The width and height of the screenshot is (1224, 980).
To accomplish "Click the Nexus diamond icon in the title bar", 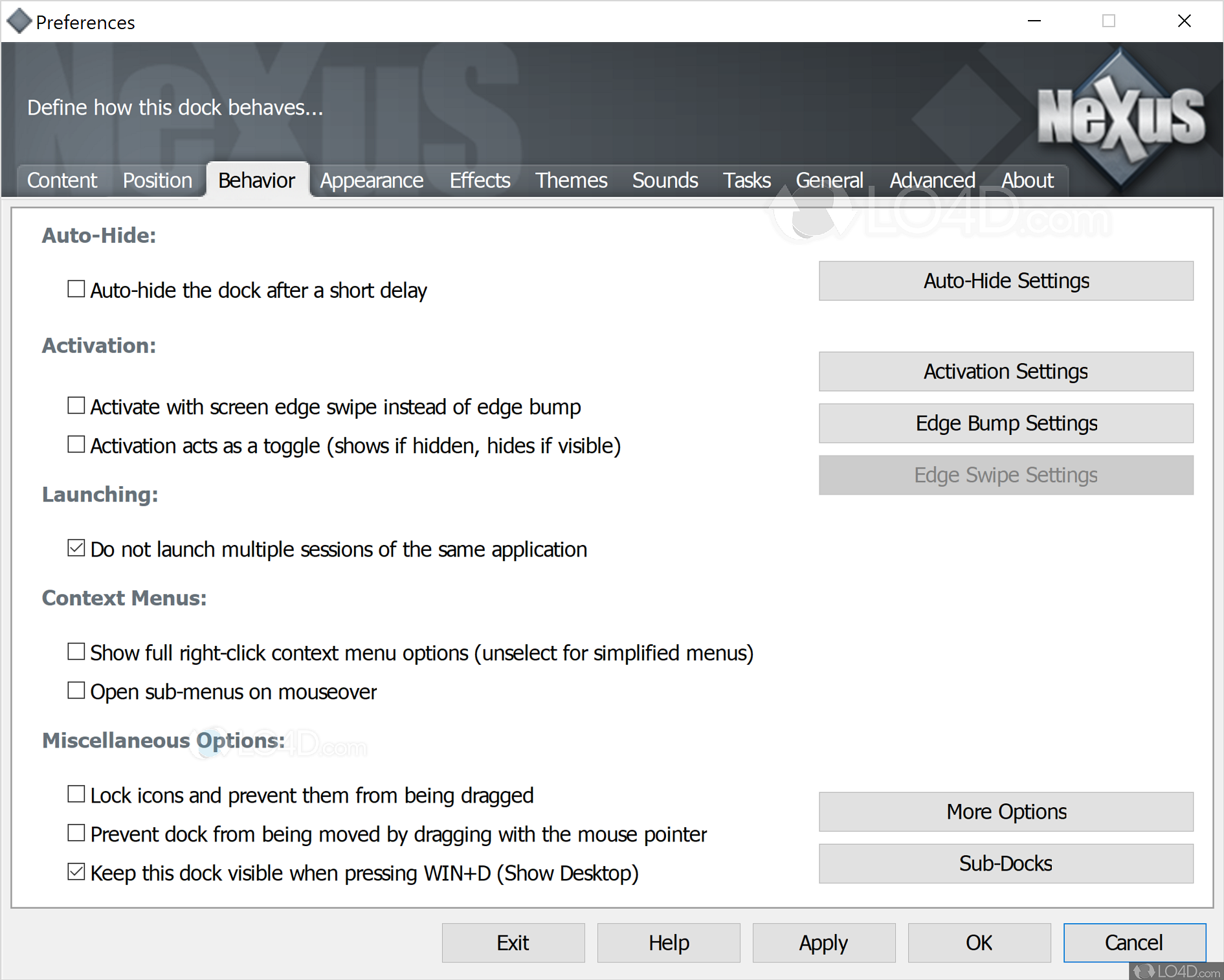I will pos(19,21).
